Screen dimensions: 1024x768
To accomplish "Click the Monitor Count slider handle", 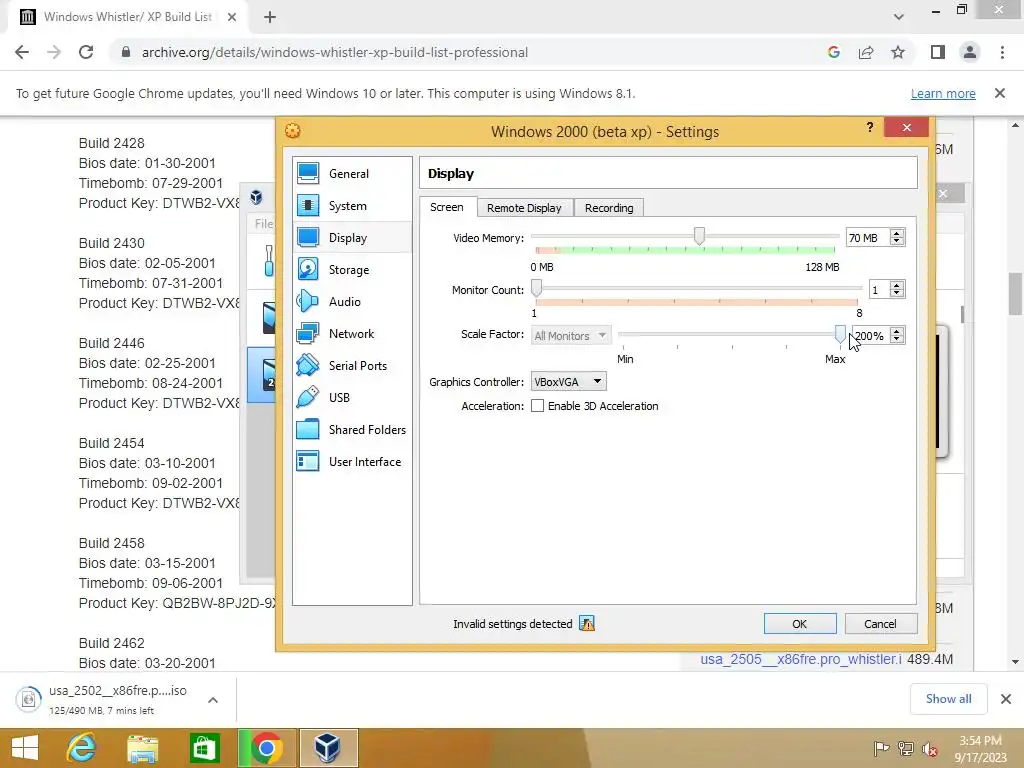I will click(x=536, y=288).
